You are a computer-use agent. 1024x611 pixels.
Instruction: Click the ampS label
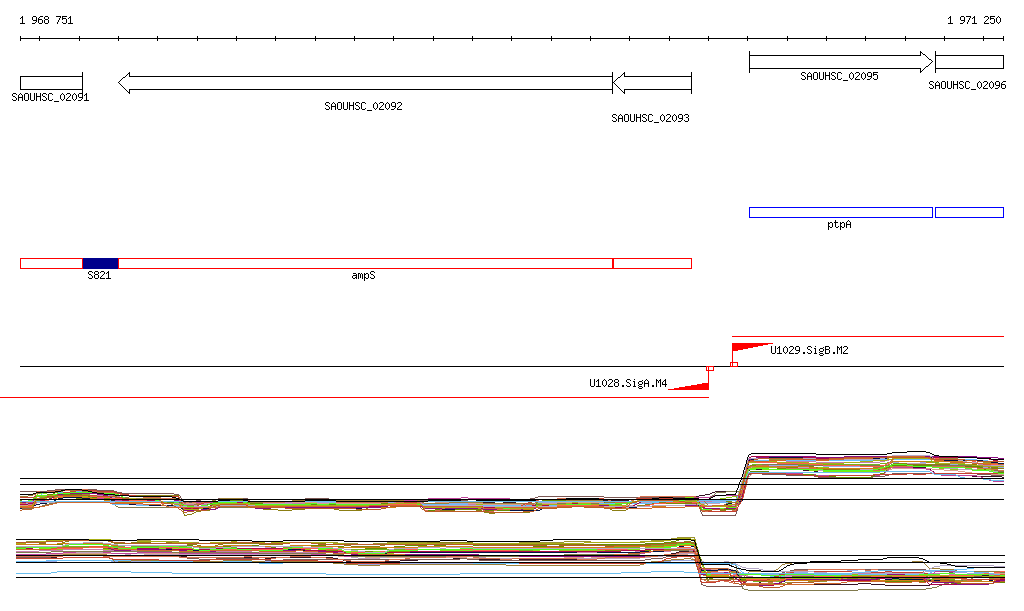[363, 275]
